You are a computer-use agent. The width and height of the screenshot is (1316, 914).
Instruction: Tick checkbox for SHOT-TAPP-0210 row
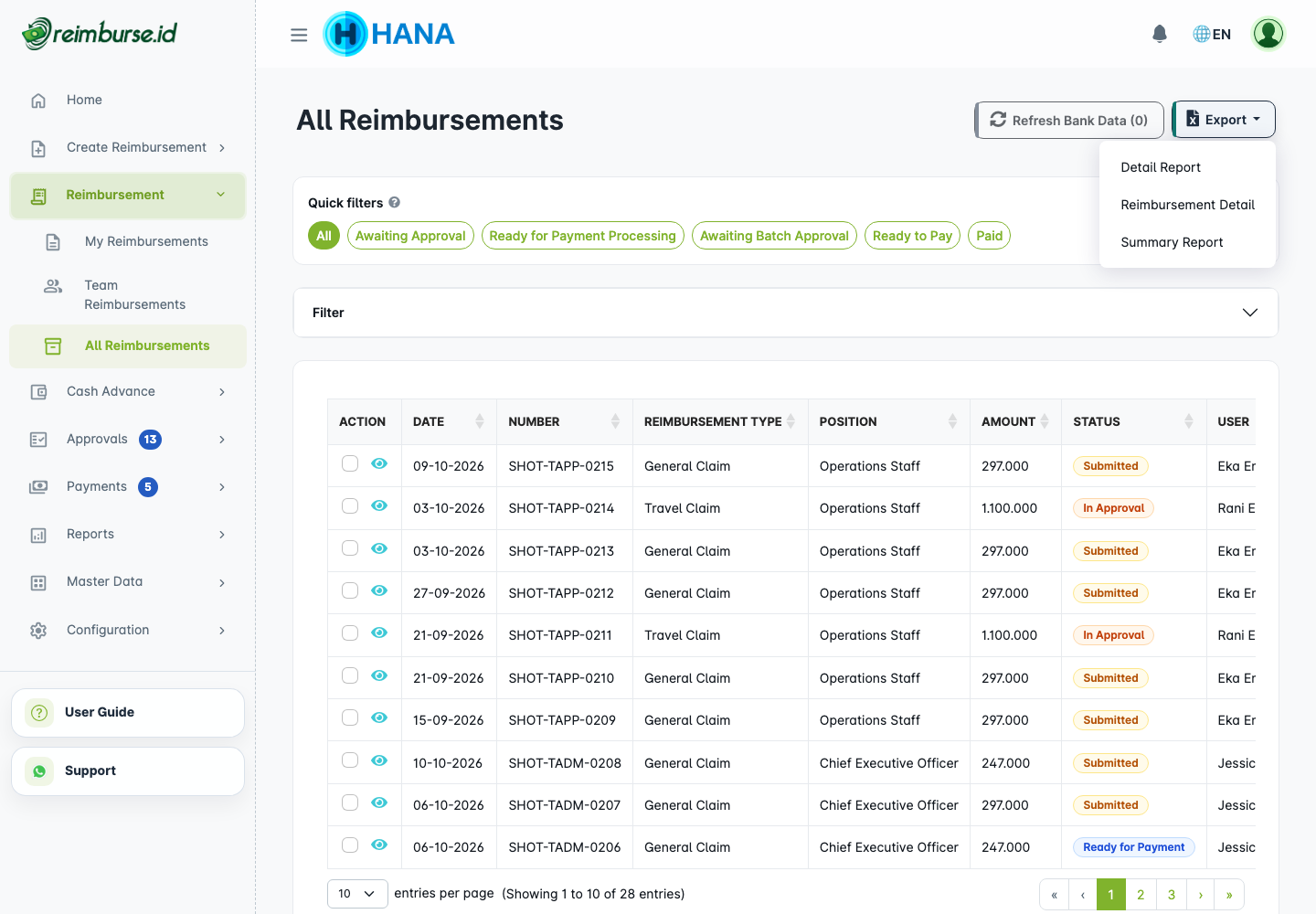(350, 675)
